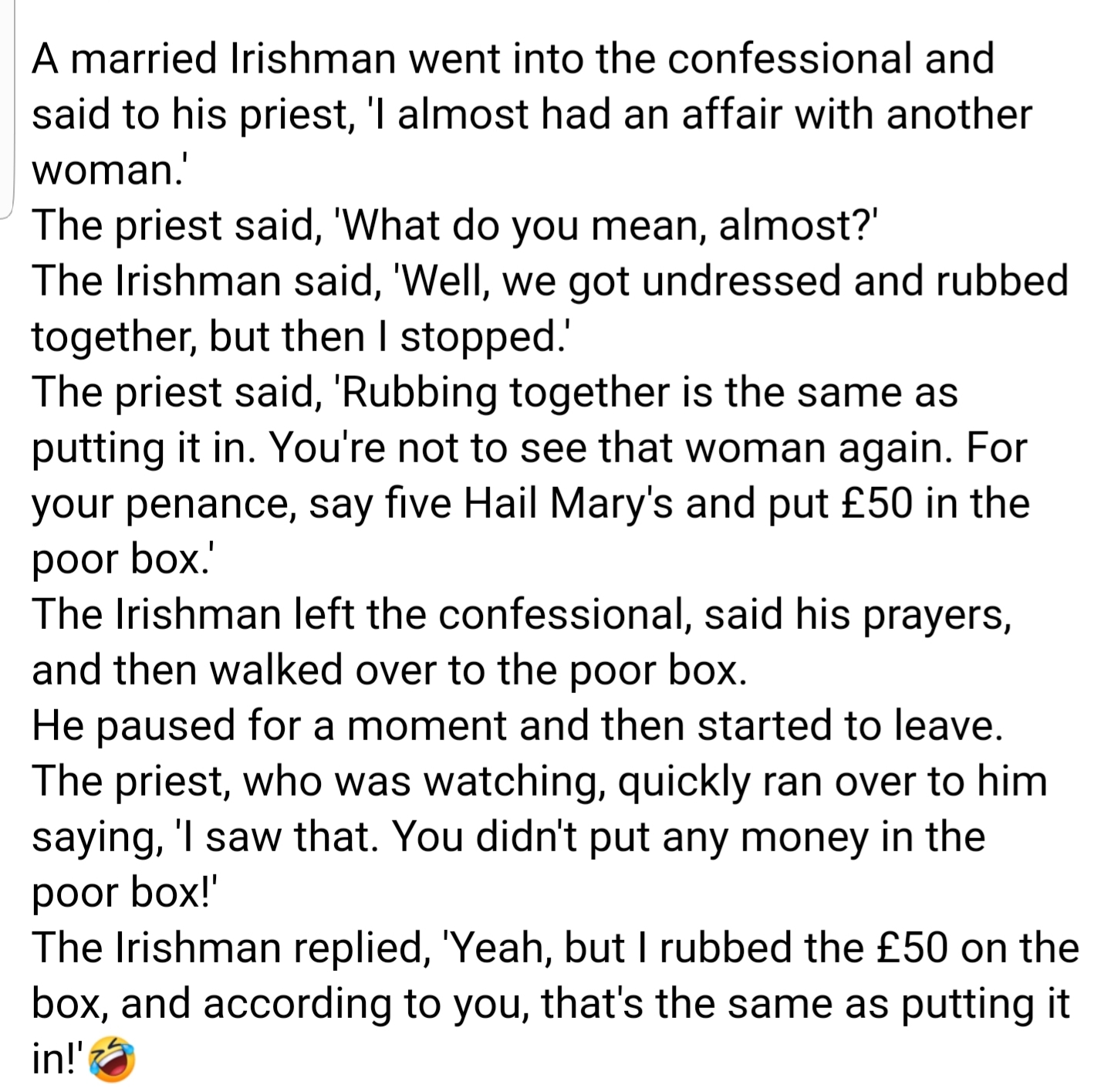Click the 'poor box!' exclamation line
The height and width of the screenshot is (1092, 1111).
click(x=126, y=893)
